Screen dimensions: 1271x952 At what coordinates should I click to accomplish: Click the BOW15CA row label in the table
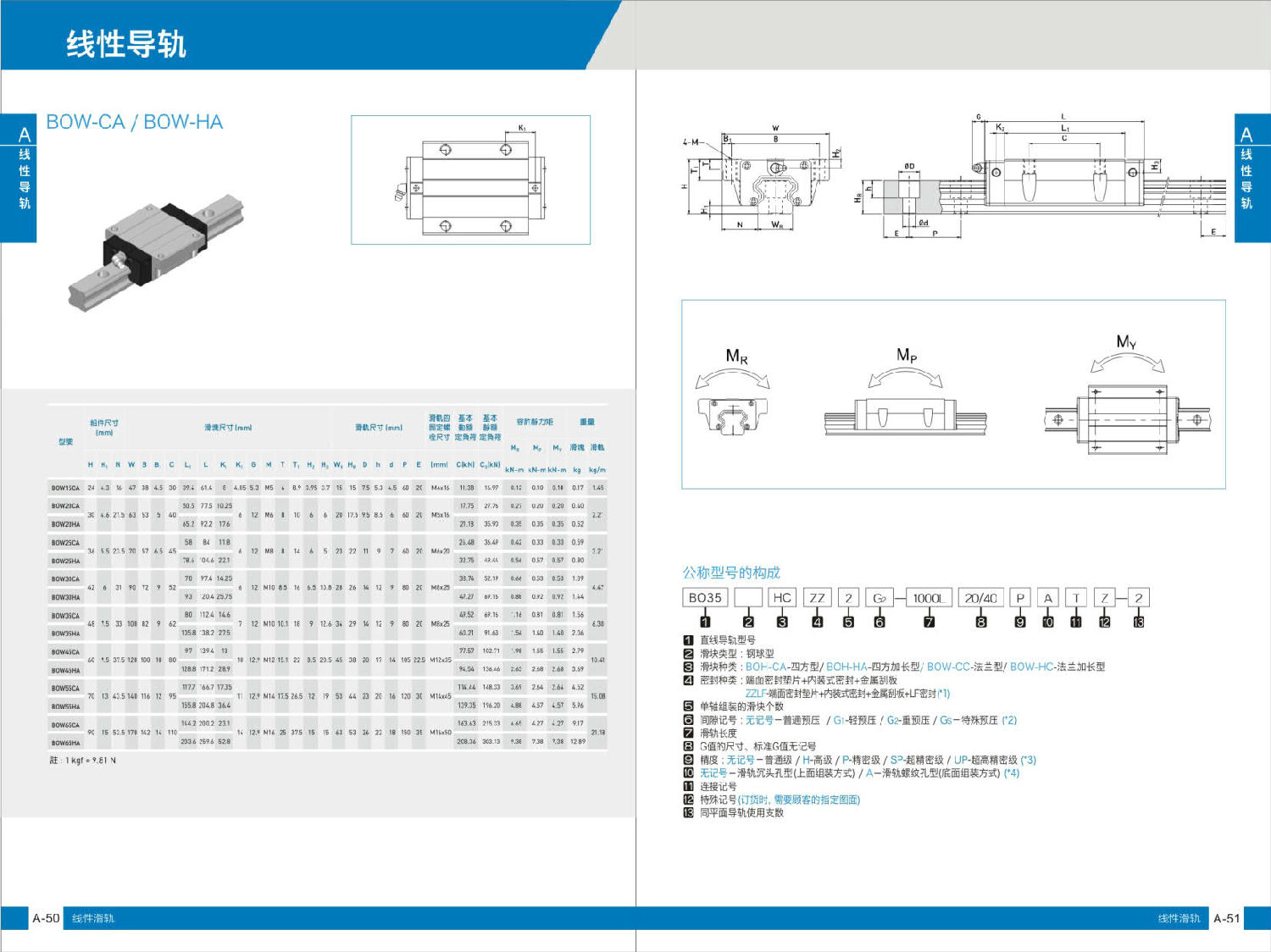65,488
